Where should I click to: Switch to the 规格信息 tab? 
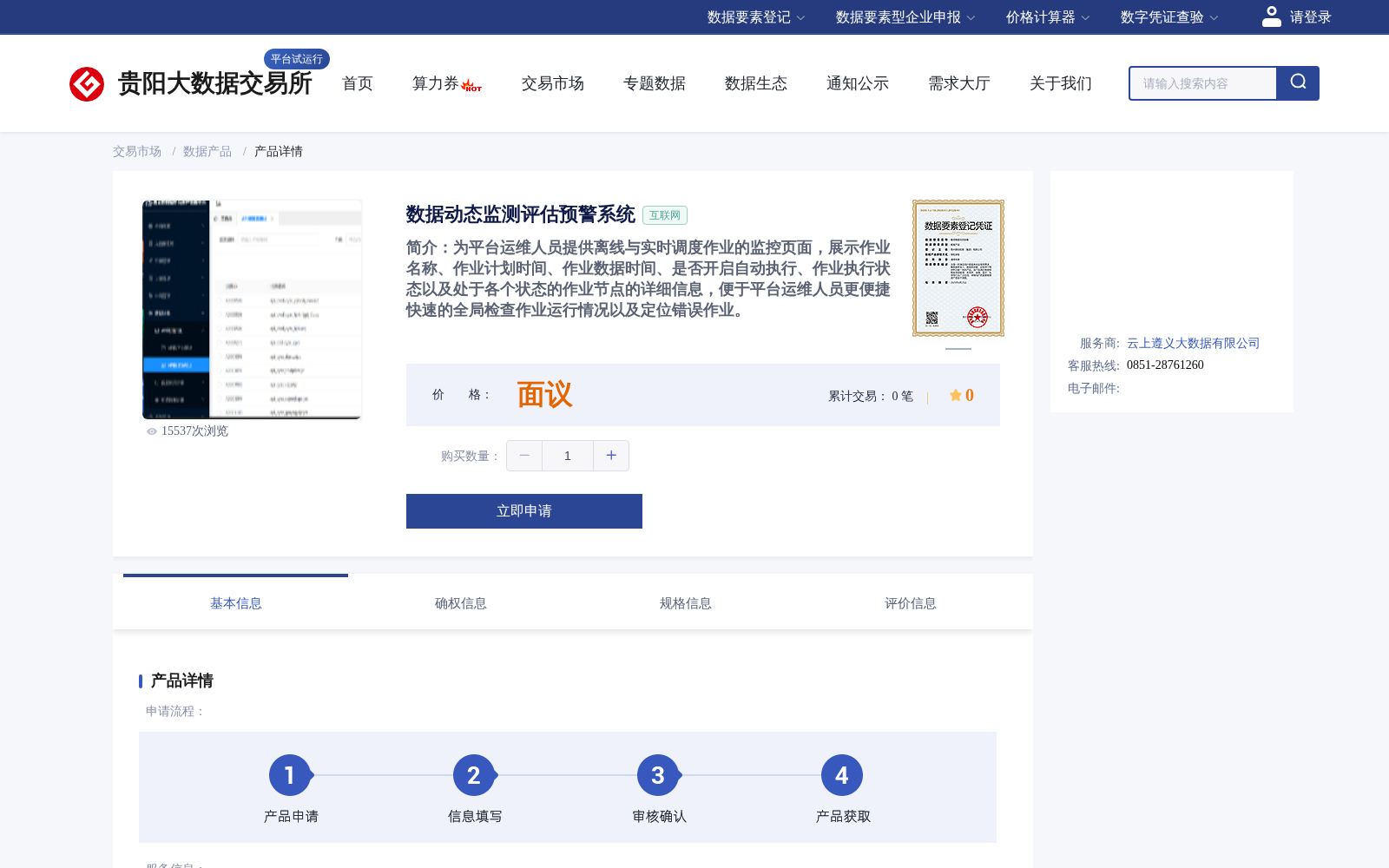pyautogui.click(x=686, y=603)
